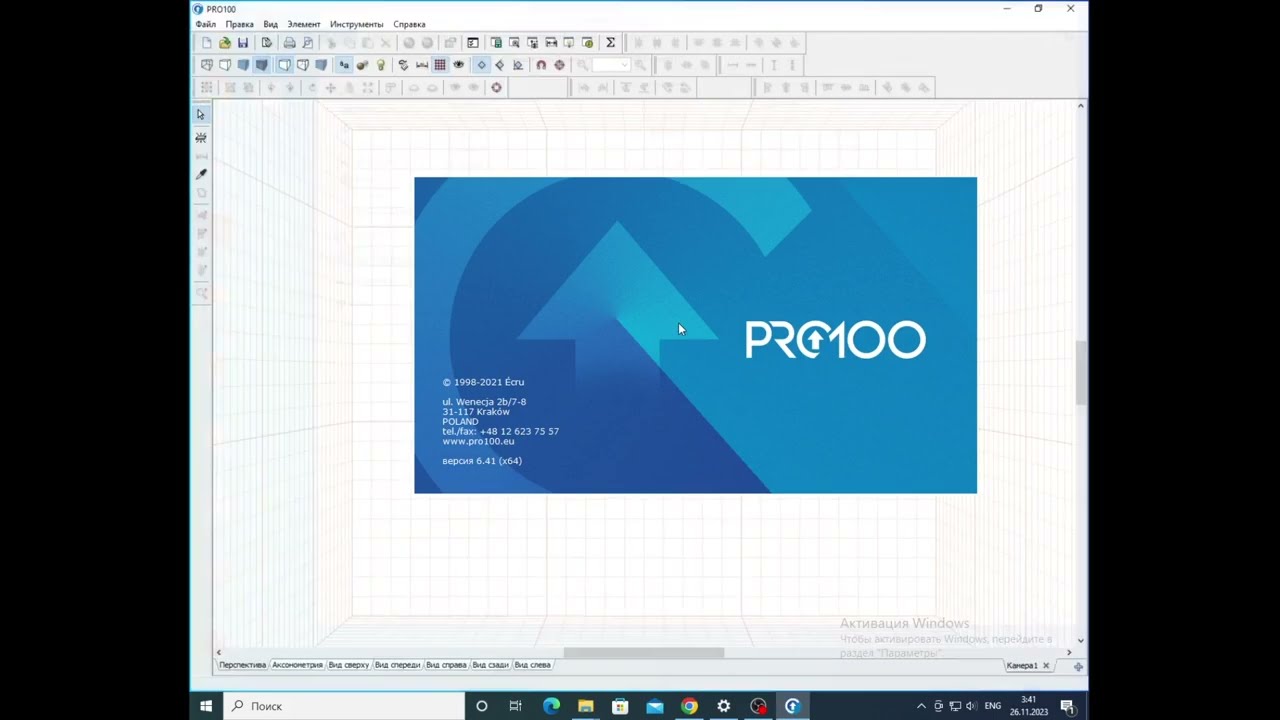Viewport: 1280px width, 720px height.
Task: Open the Справка menu
Action: (x=409, y=24)
